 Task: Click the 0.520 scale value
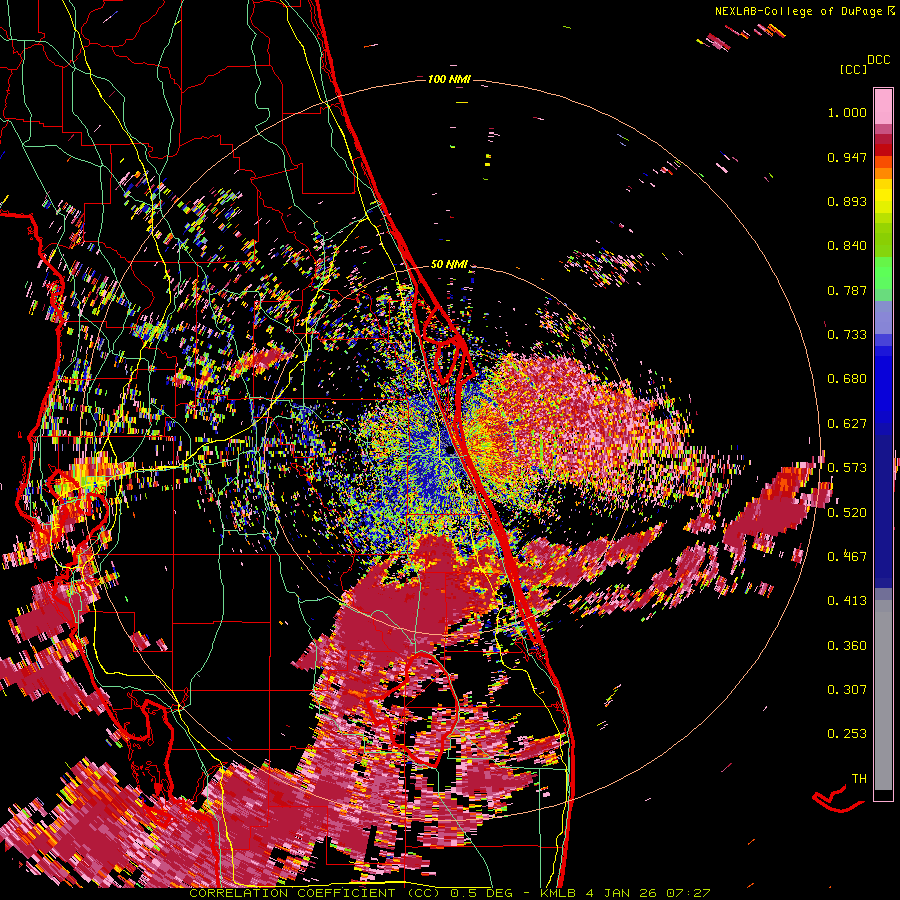coord(847,512)
